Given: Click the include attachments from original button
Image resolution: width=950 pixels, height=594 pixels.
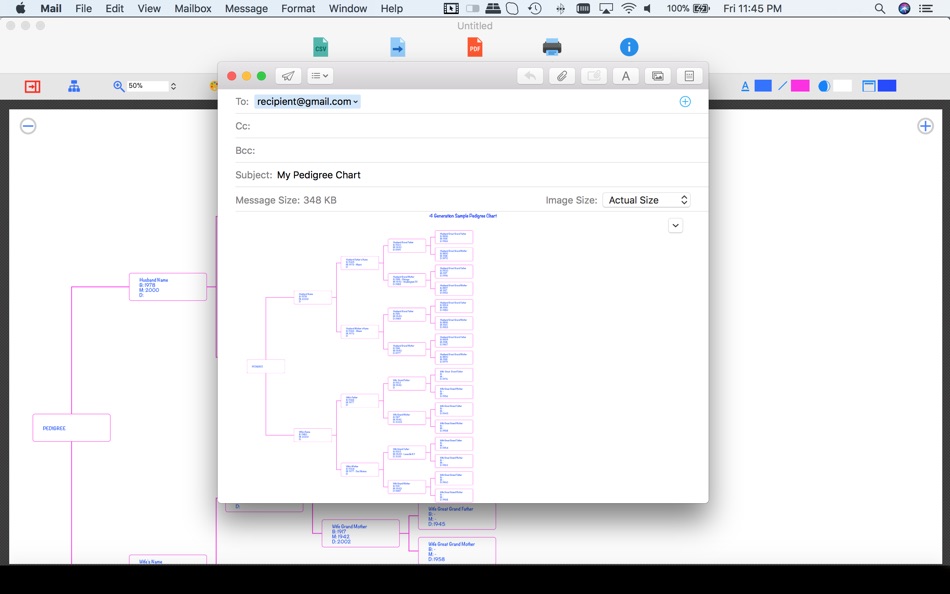Looking at the screenshot, I should (x=594, y=76).
